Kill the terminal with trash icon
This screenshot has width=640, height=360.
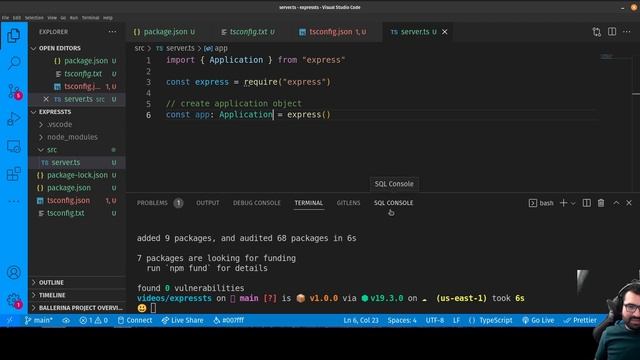601,203
